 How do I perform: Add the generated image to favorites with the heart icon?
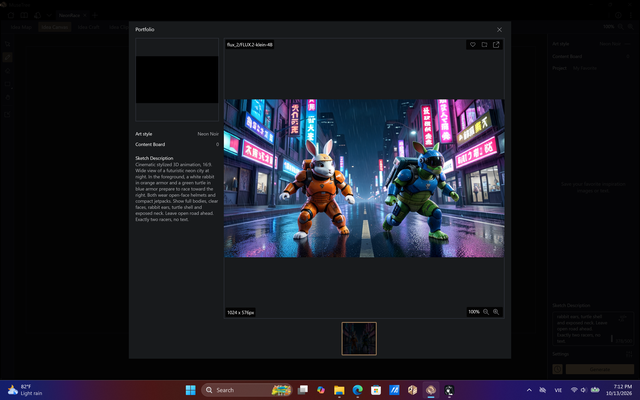[473, 44]
